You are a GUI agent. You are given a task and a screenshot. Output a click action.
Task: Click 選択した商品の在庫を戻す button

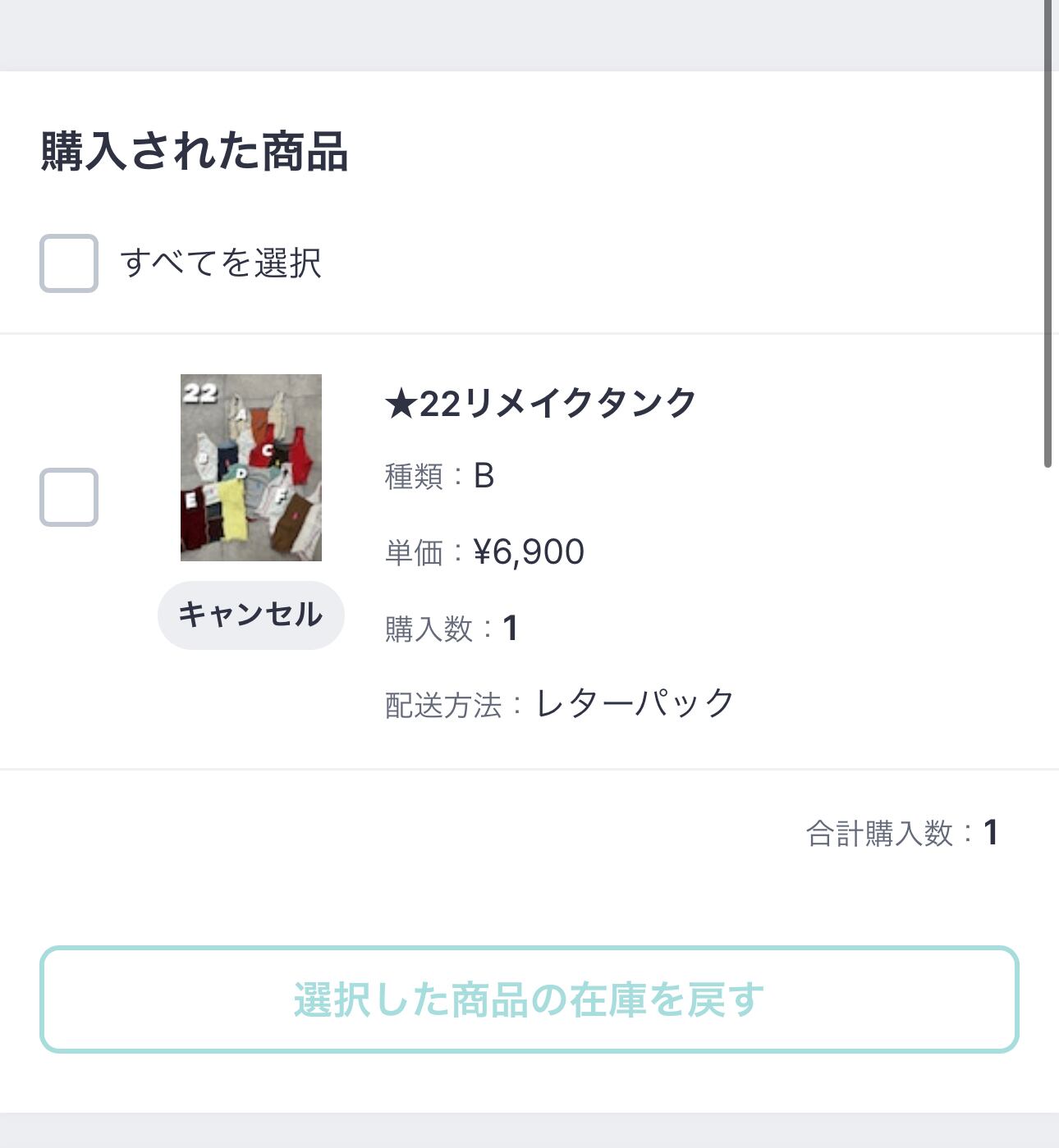pos(529,999)
